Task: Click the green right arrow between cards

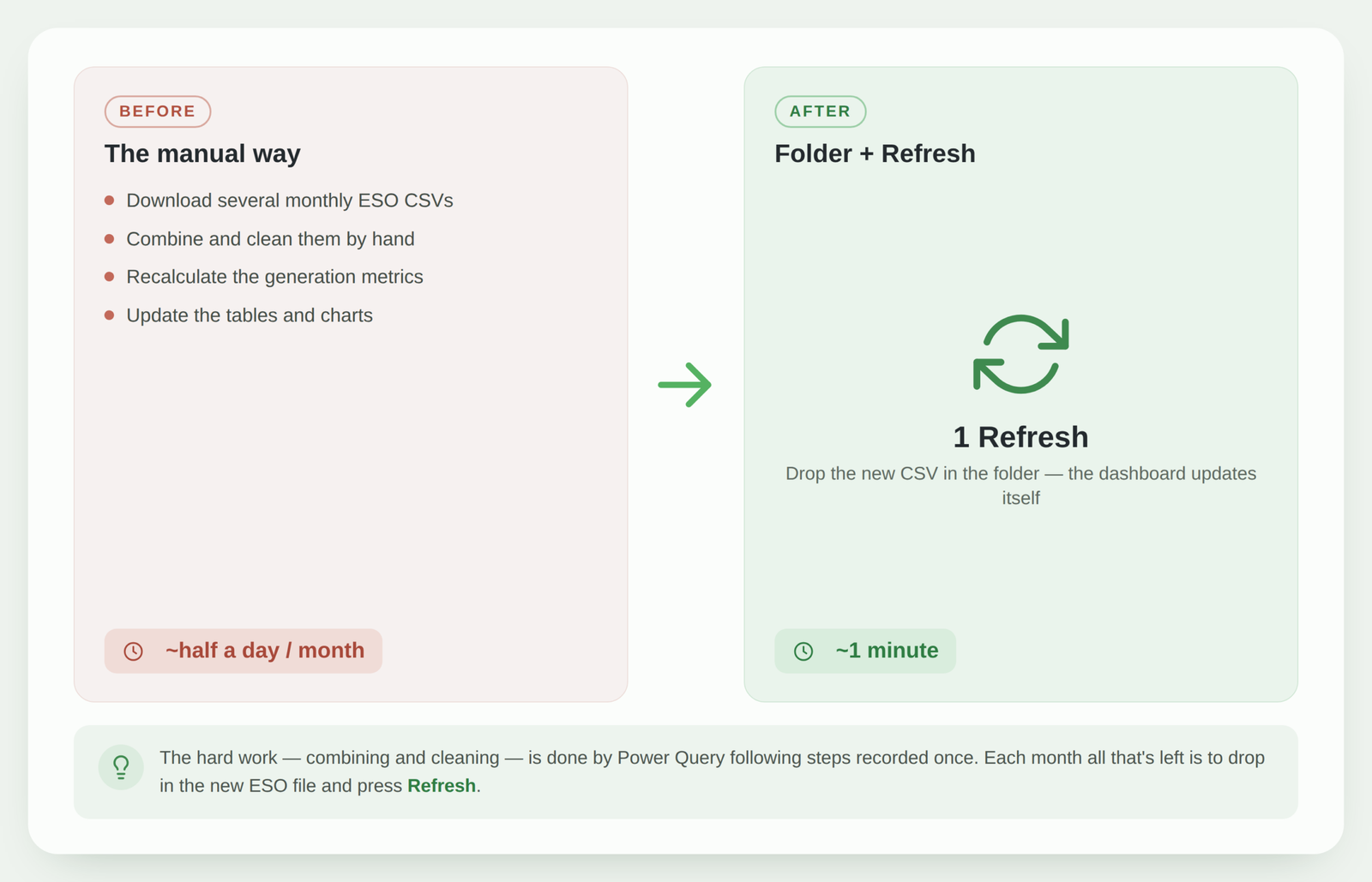Action: point(685,385)
